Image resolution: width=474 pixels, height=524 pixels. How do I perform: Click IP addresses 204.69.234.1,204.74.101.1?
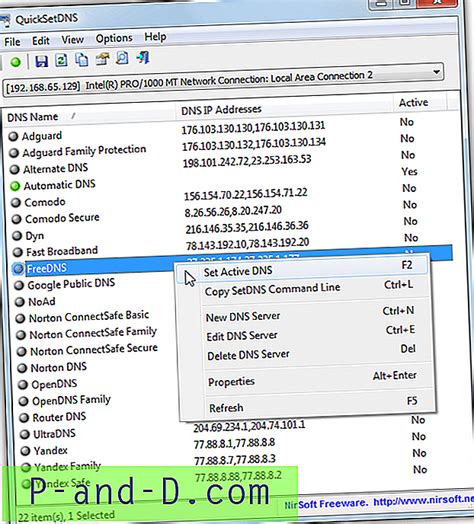pyautogui.click(x=249, y=426)
